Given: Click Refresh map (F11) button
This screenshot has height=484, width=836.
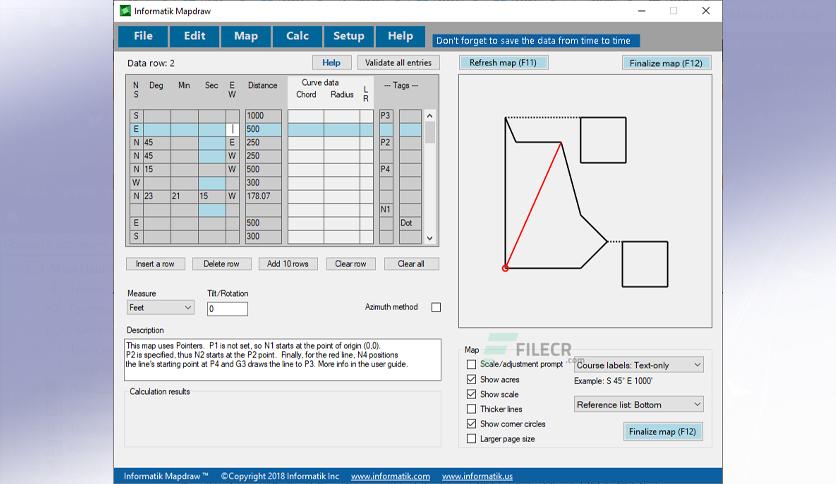Looking at the screenshot, I should 503,63.
